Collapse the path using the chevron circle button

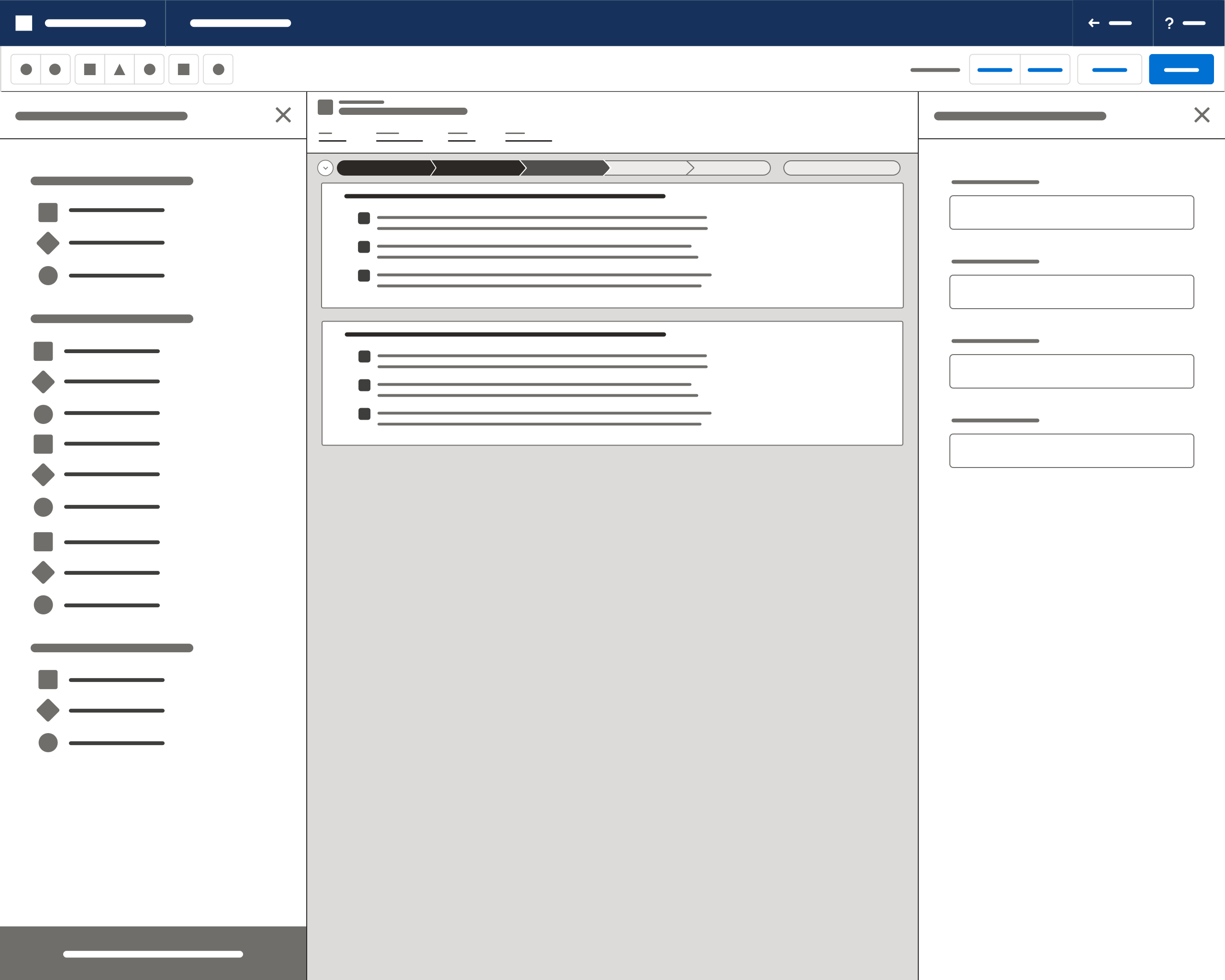tap(325, 168)
